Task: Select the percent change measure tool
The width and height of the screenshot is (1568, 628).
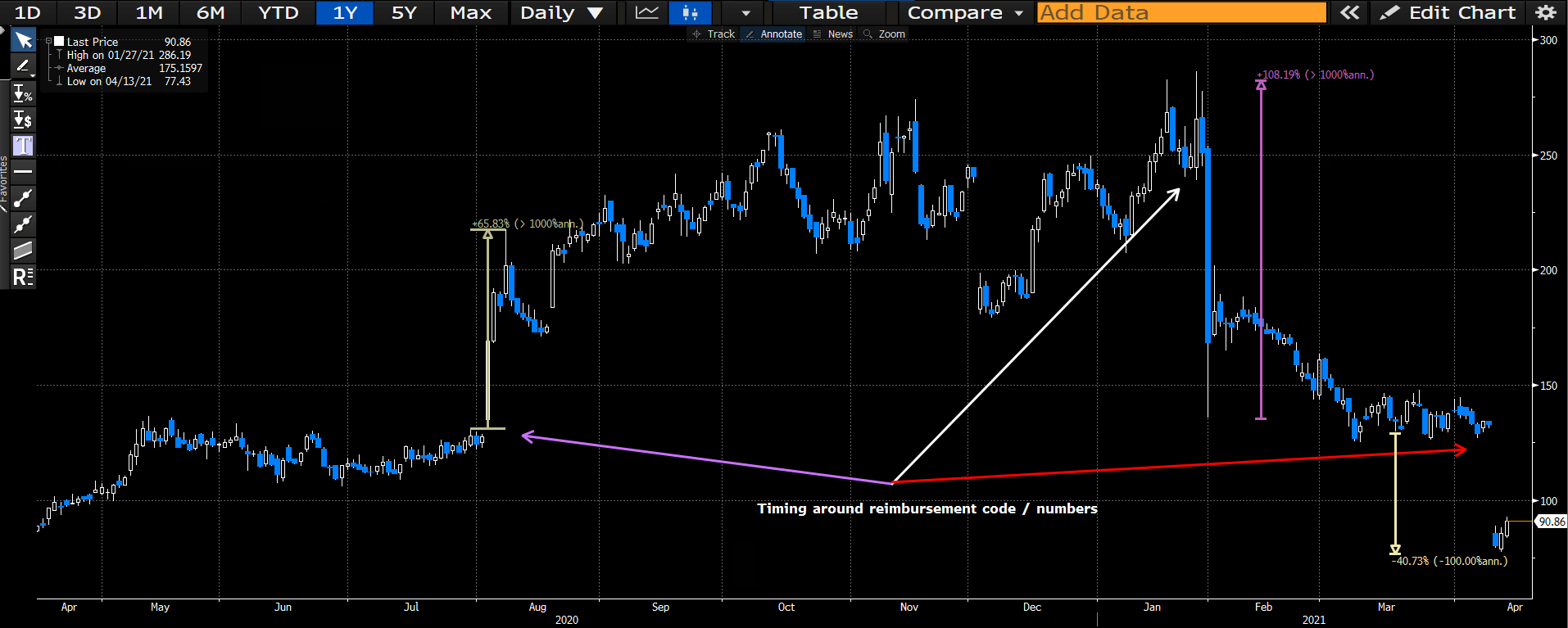Action: (x=23, y=94)
